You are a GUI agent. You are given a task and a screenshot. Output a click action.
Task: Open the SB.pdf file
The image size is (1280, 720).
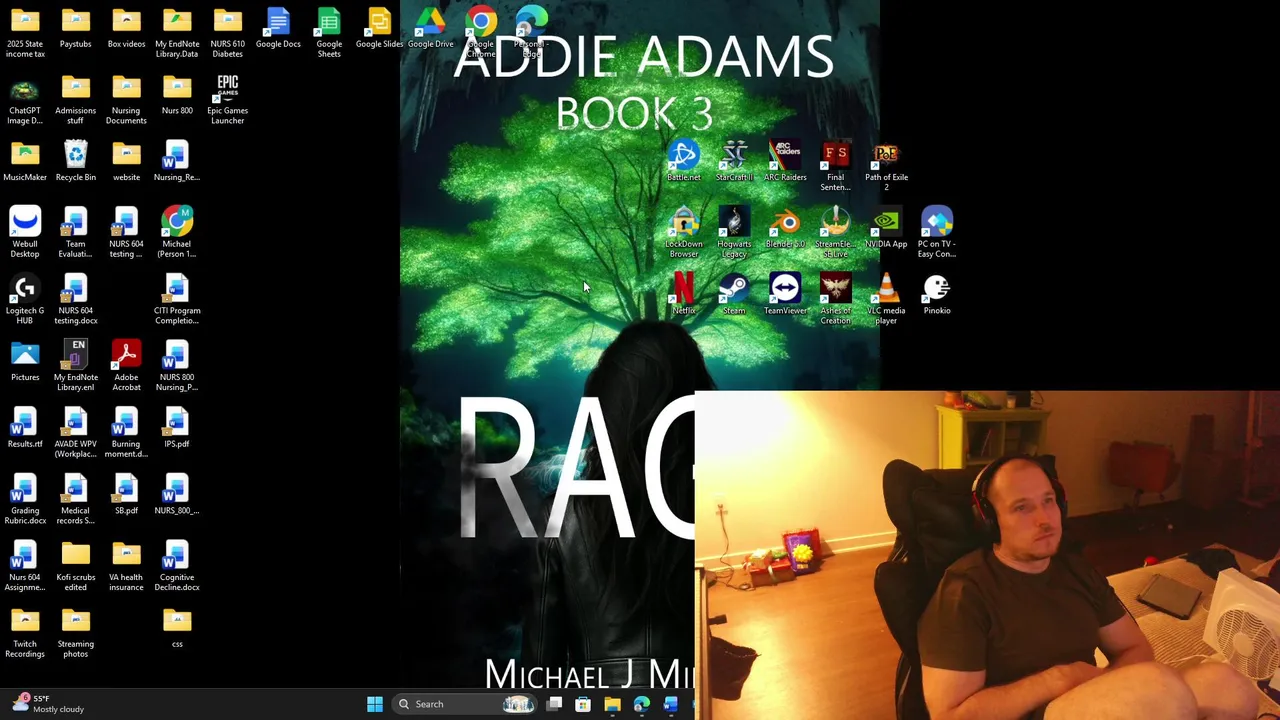pyautogui.click(x=126, y=495)
